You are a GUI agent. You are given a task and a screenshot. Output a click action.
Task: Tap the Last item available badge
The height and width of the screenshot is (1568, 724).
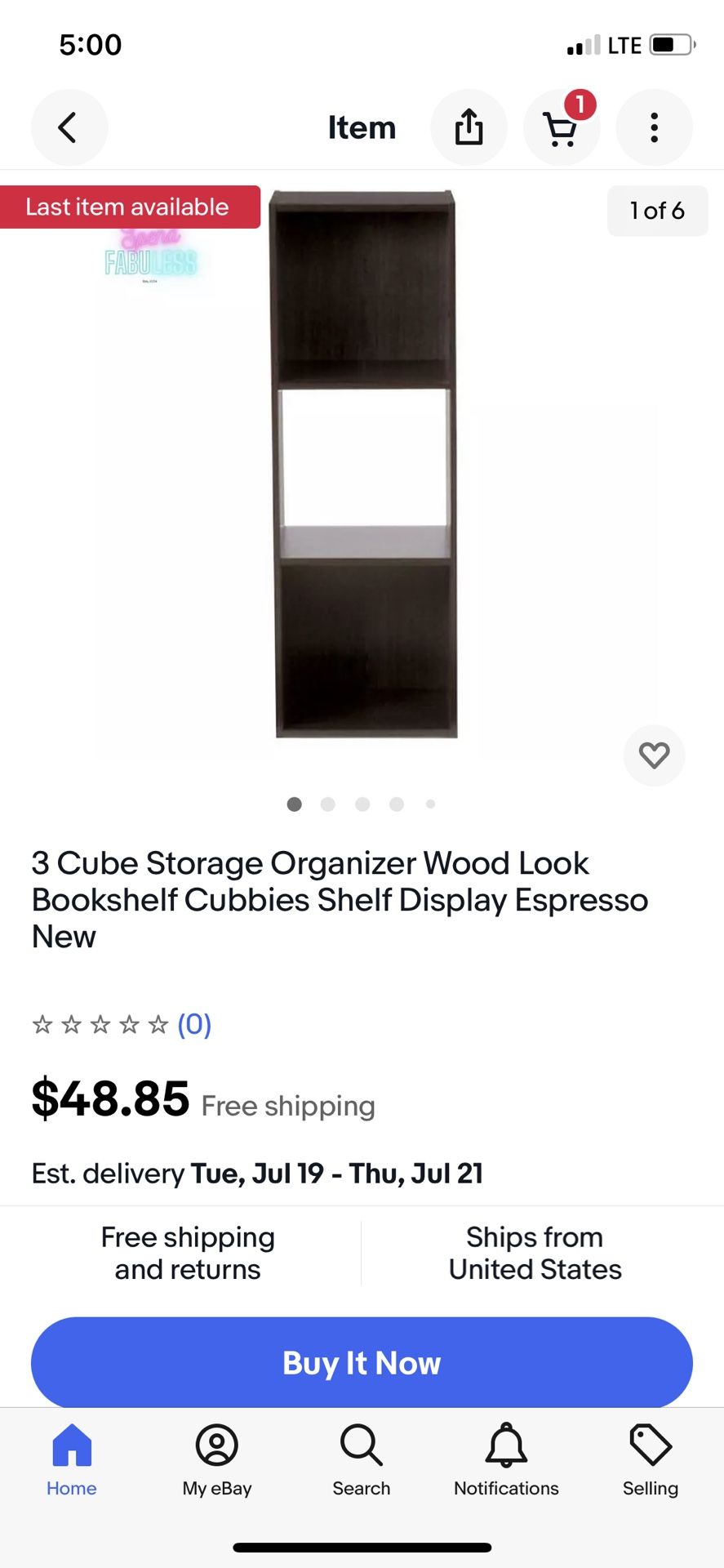click(x=127, y=207)
